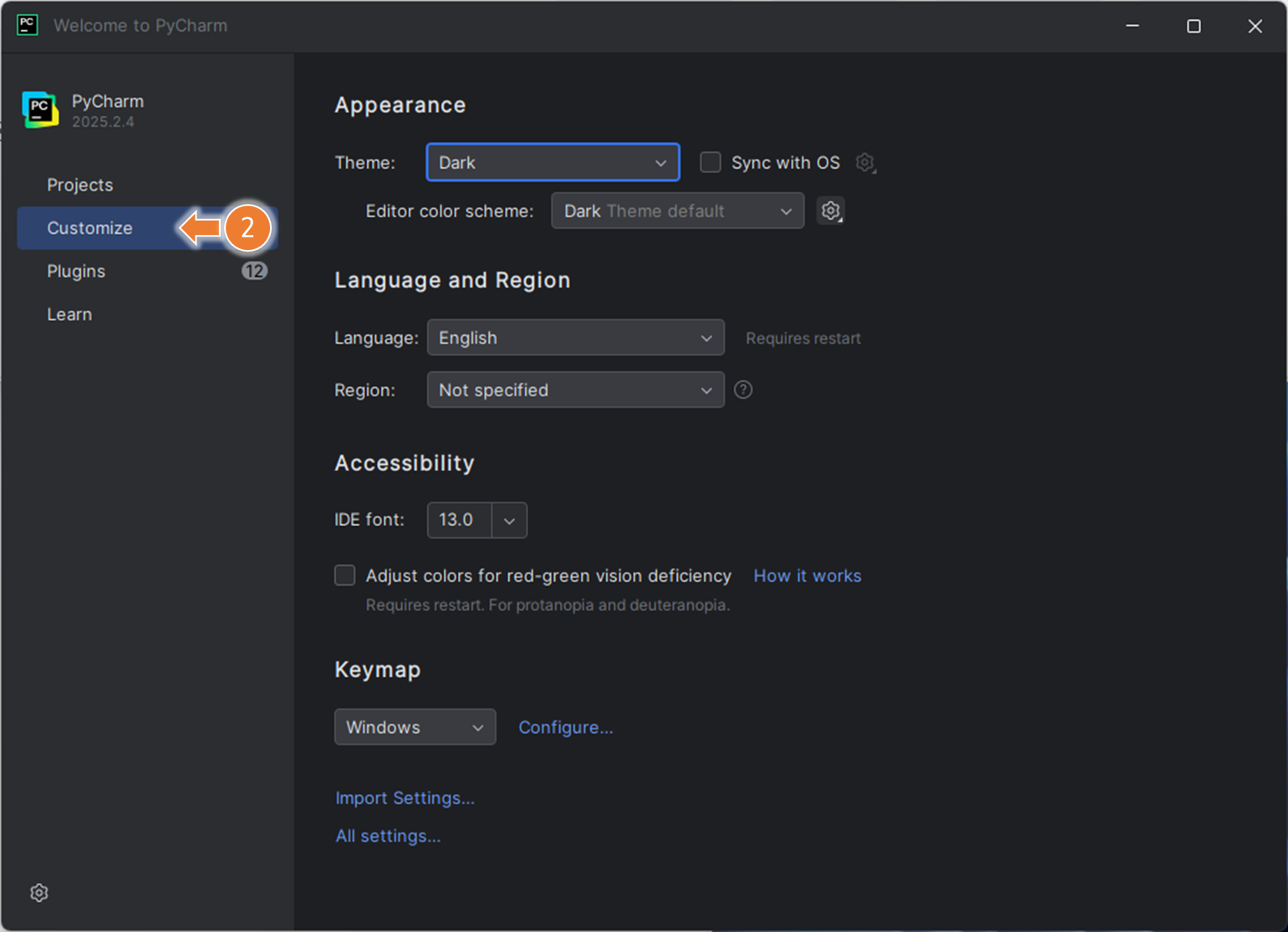Screen dimensions: 1288x932
Task: Click the PyCharm logo in the sidebar
Action: 40,109
